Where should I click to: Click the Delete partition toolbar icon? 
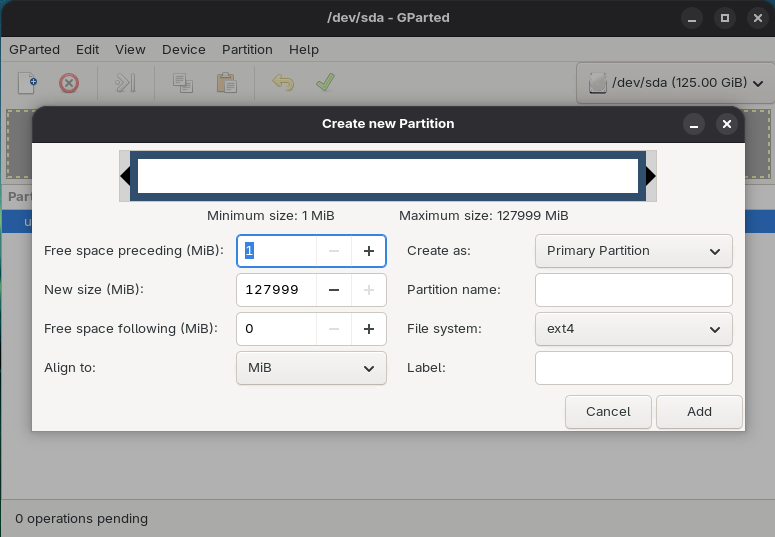(68, 83)
